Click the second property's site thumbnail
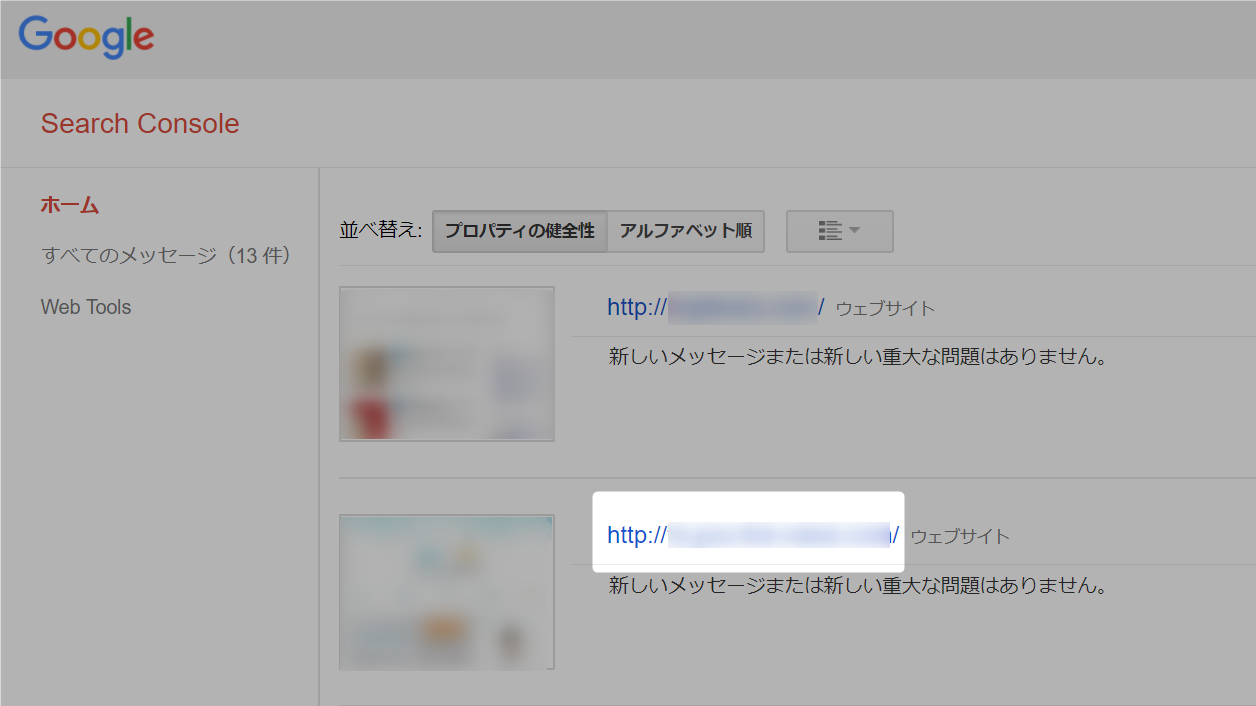The height and width of the screenshot is (706, 1256). click(447, 592)
